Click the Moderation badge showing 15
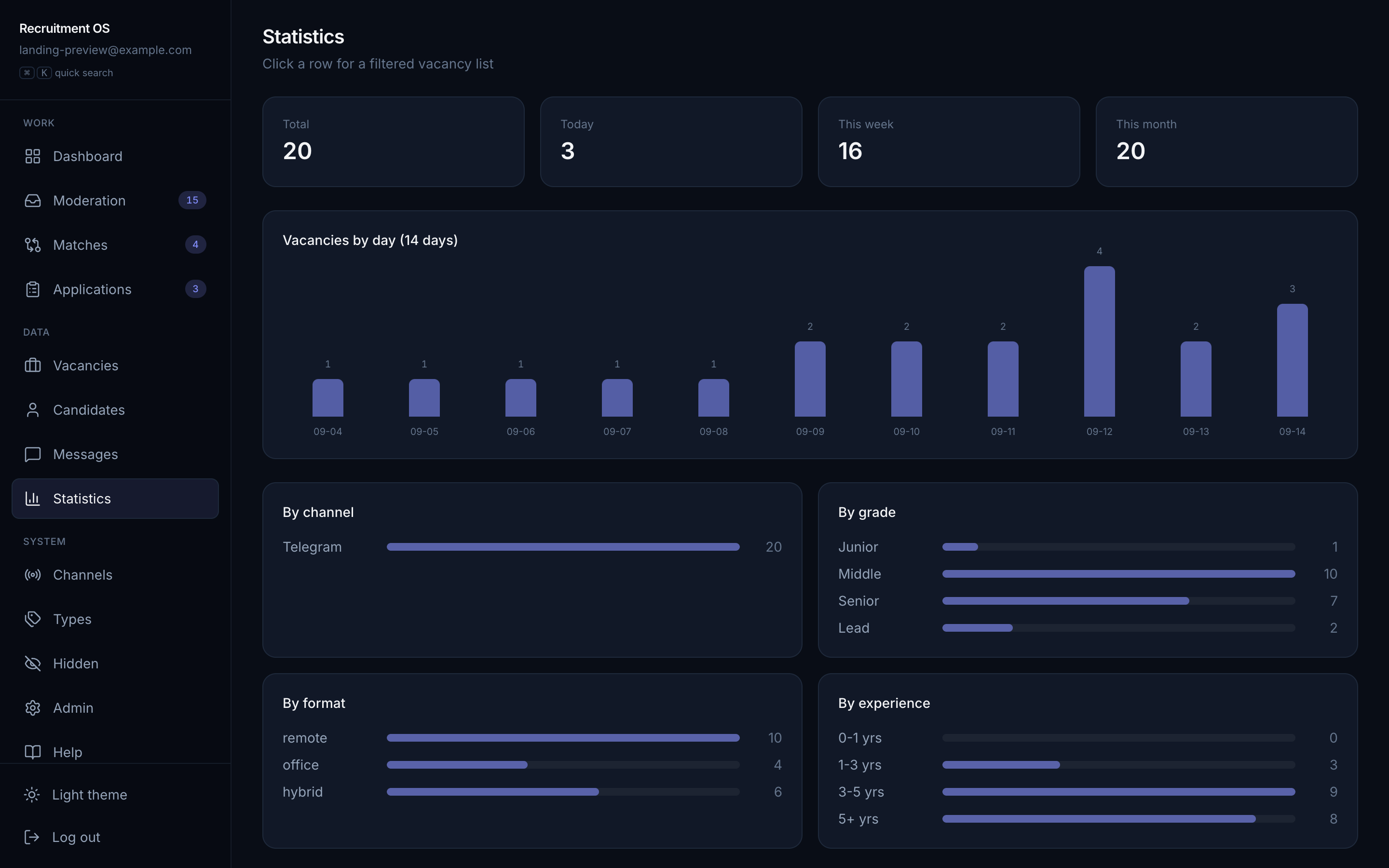Viewport: 1389px width, 868px height. [192, 200]
